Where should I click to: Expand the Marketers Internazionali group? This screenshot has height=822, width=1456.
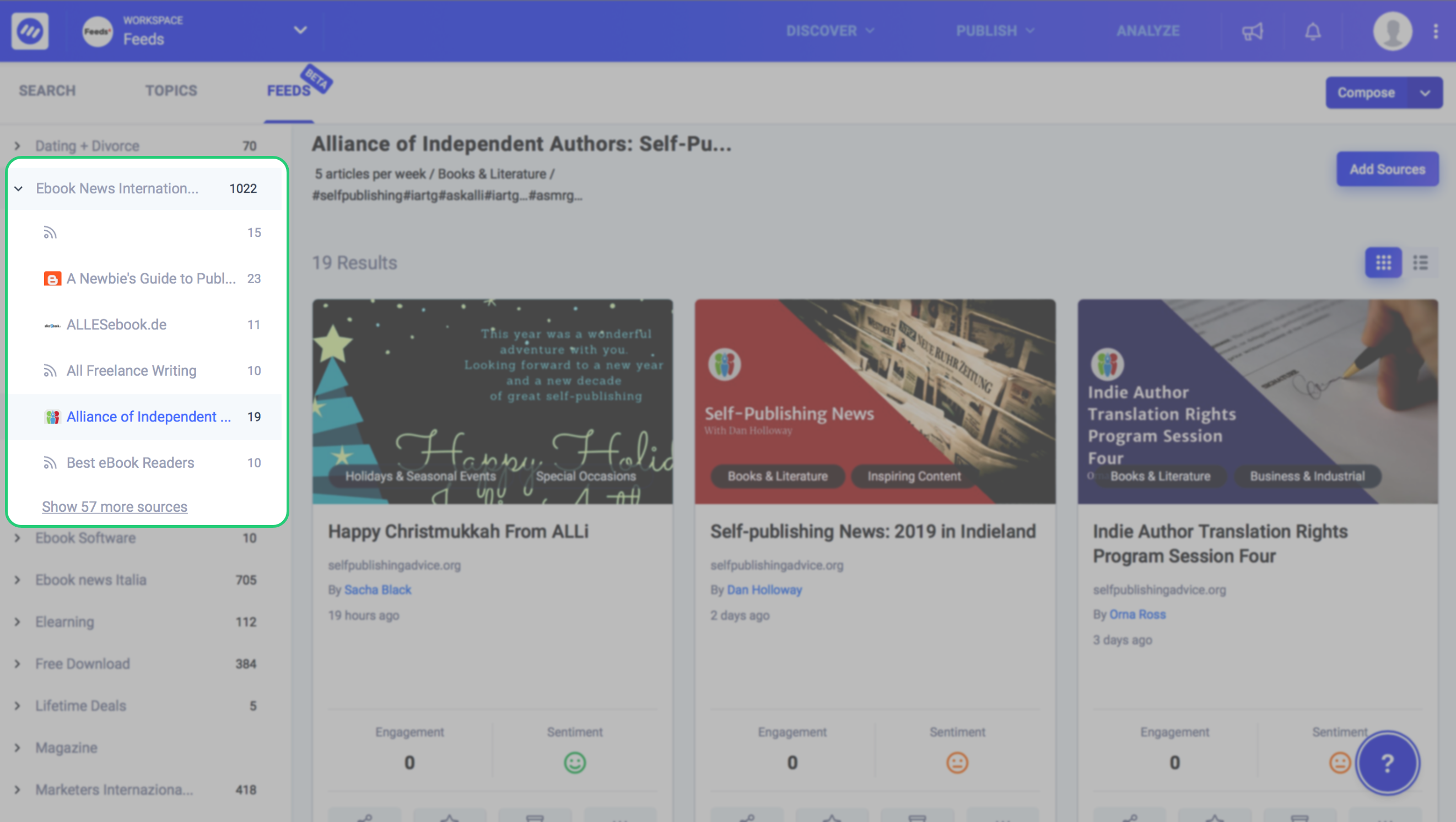click(18, 790)
